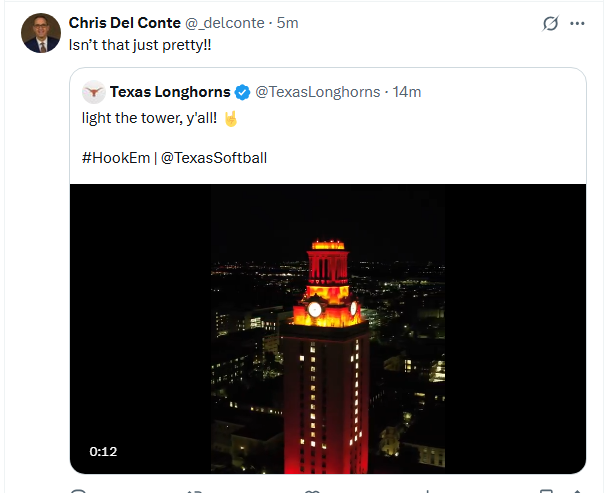
Task: Open quoted post text "light the tower, y'all!"
Action: 149,118
